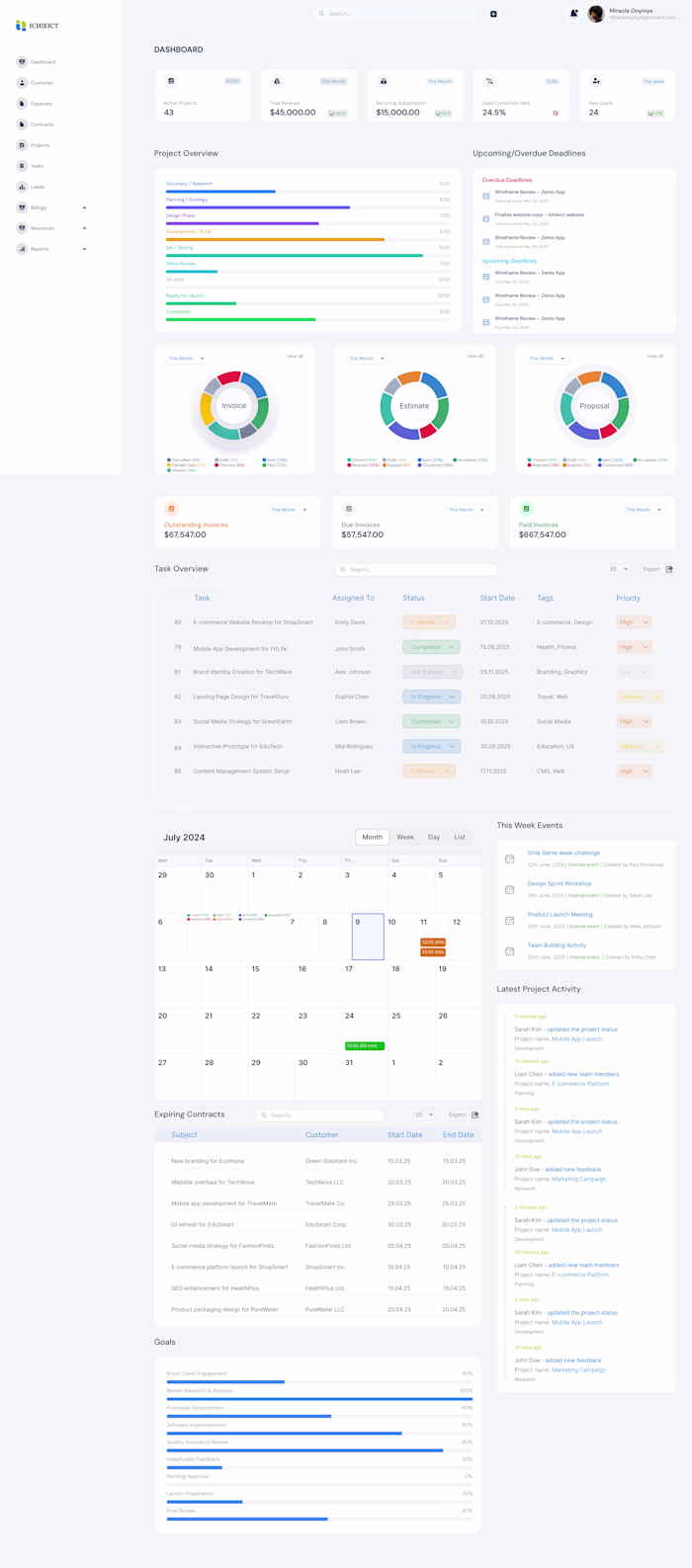
Task: Switch calendar to Day view
Action: 434,837
